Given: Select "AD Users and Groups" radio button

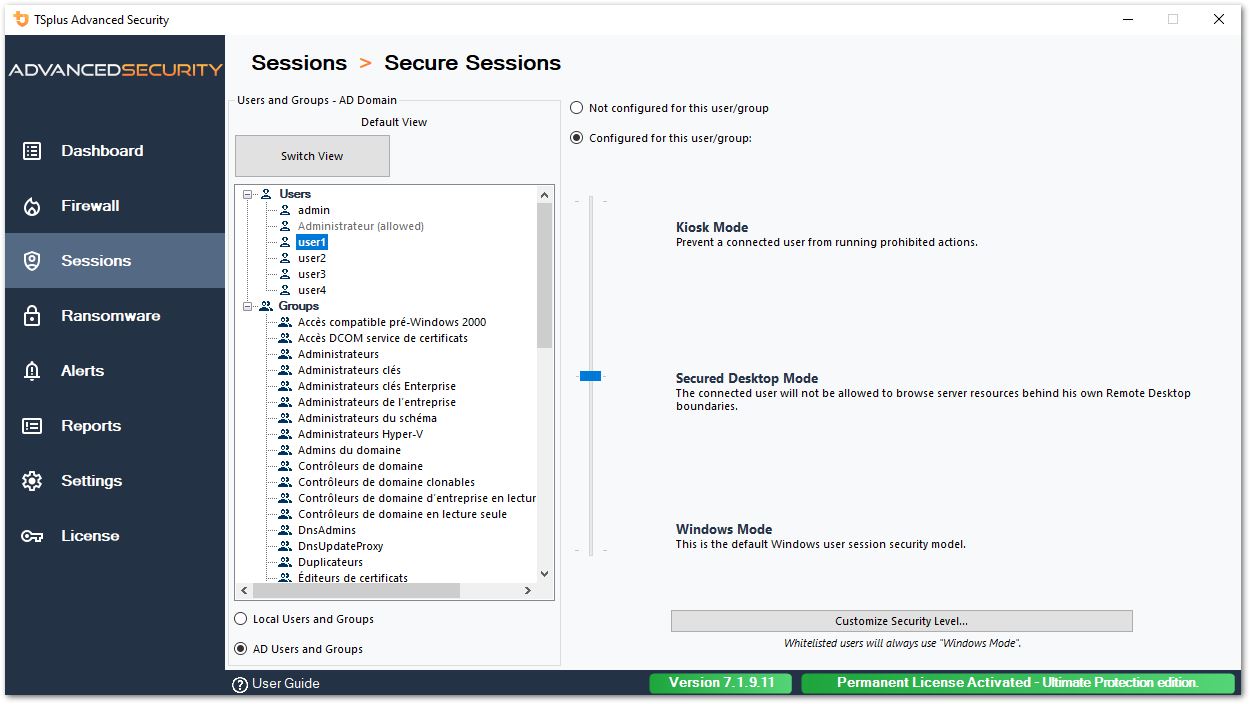Looking at the screenshot, I should pos(241,649).
